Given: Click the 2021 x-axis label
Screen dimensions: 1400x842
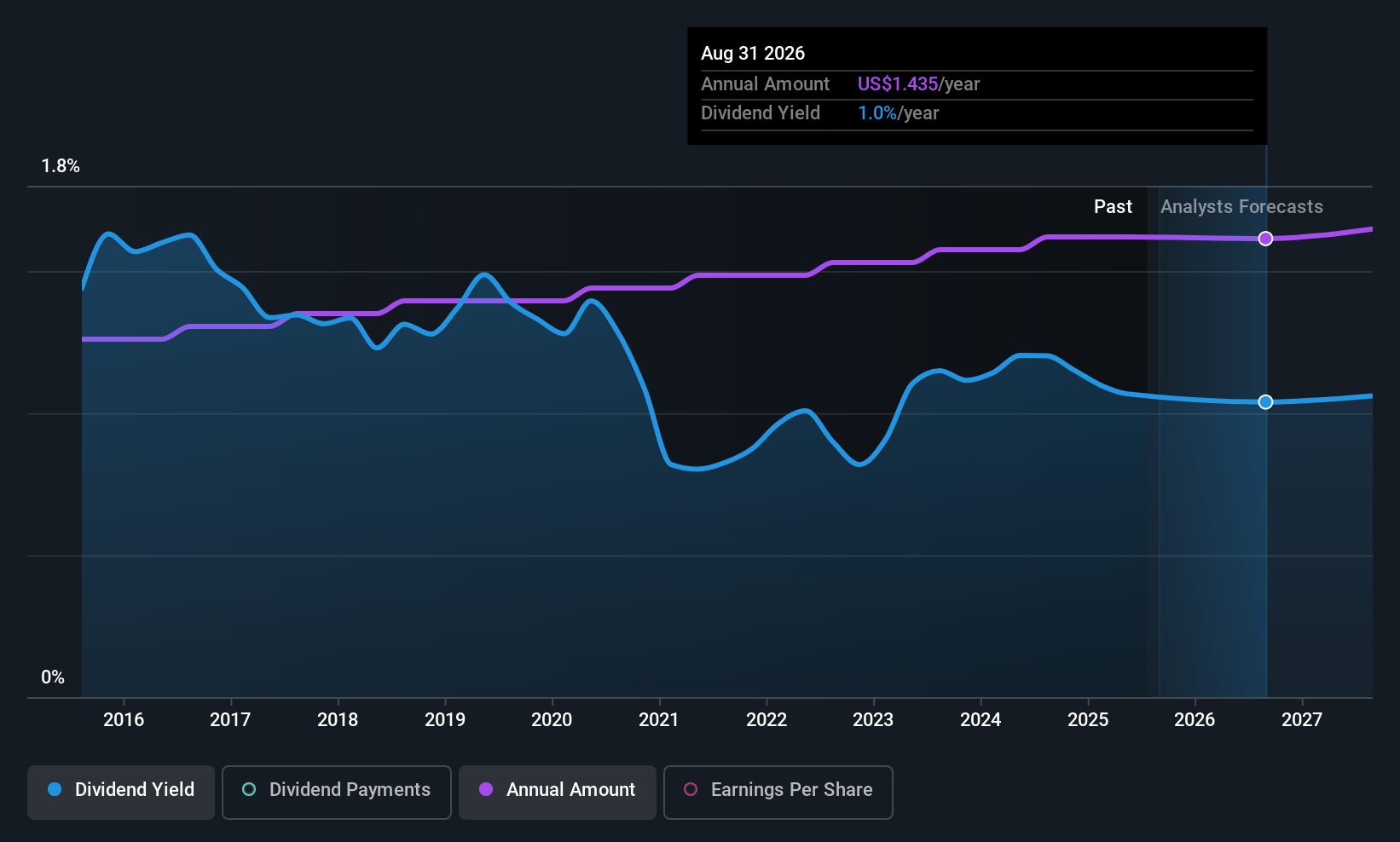Looking at the screenshot, I should [x=659, y=720].
